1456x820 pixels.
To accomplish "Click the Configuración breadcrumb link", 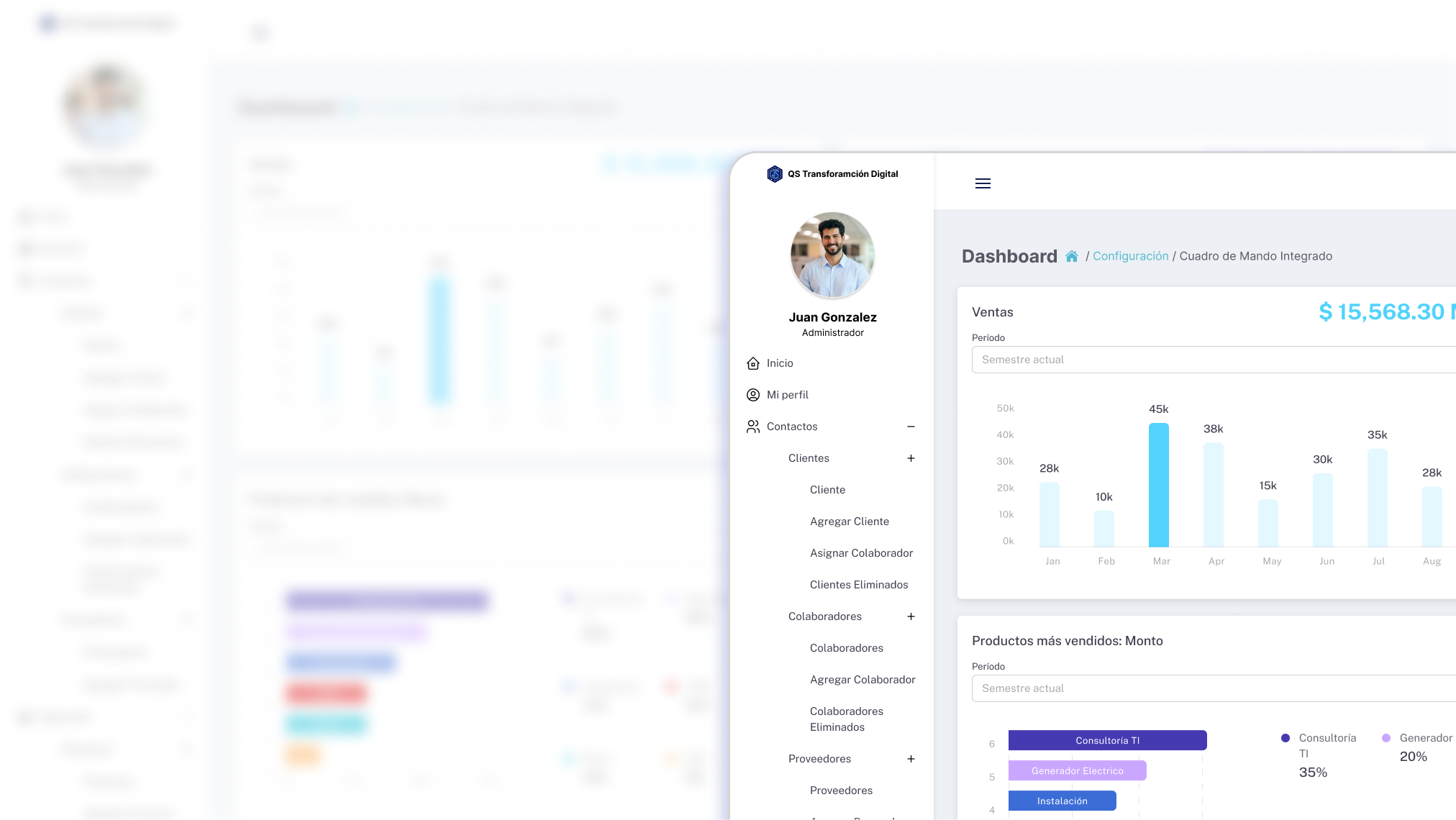I will [x=1131, y=256].
